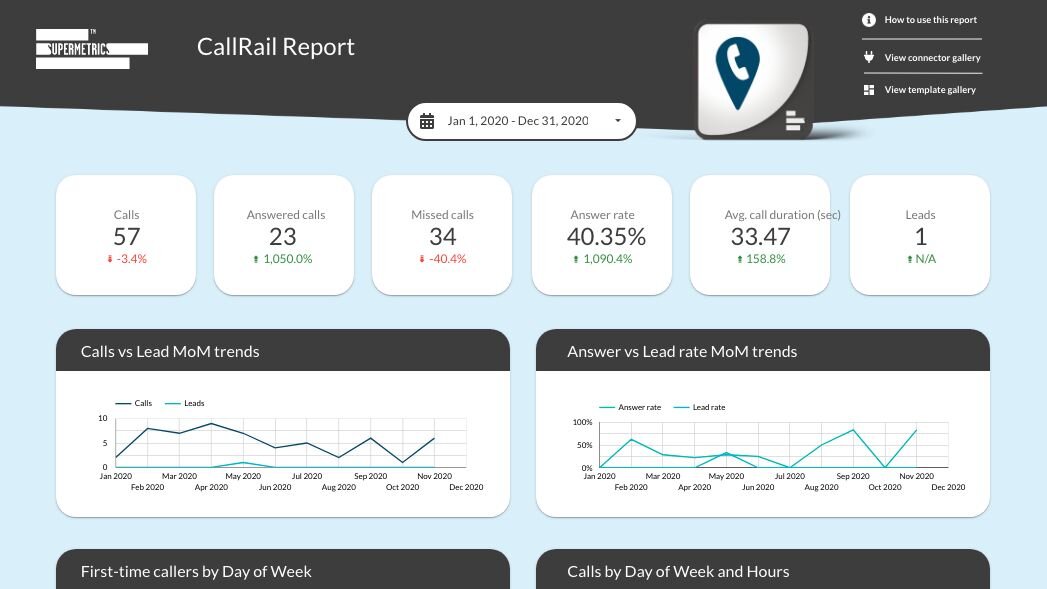Click the info icon beside How to use
Viewport: 1047px width, 589px height.
point(869,20)
